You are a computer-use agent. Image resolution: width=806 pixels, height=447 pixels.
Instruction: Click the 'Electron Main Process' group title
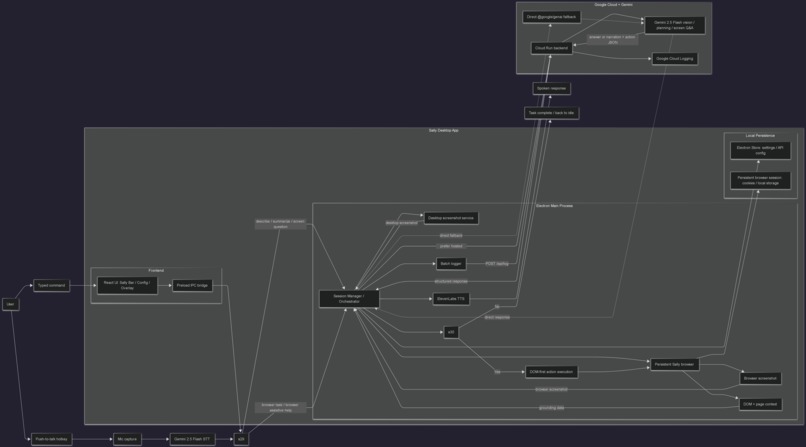pyautogui.click(x=554, y=206)
